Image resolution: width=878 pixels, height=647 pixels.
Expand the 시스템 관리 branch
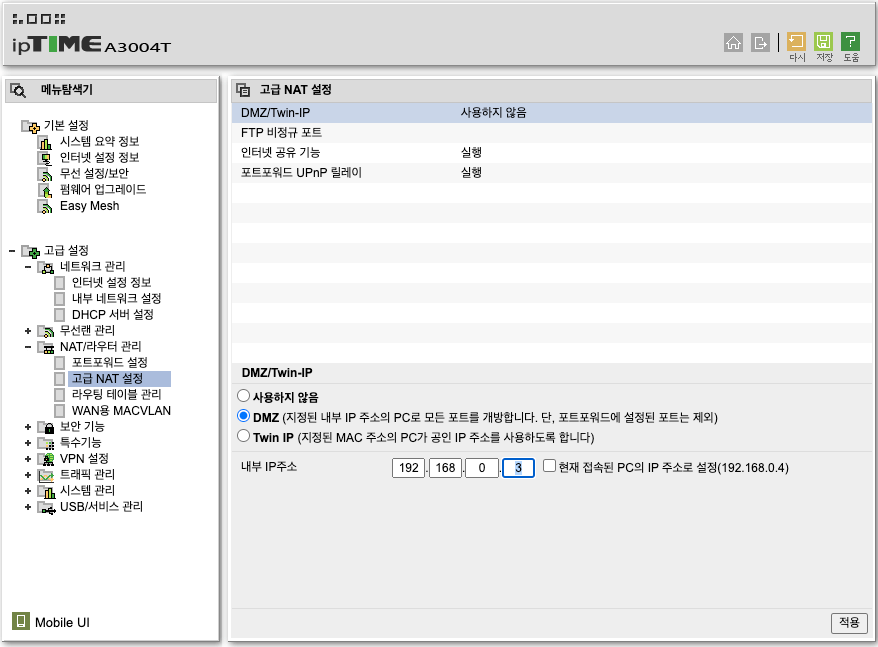pyautogui.click(x=27, y=491)
